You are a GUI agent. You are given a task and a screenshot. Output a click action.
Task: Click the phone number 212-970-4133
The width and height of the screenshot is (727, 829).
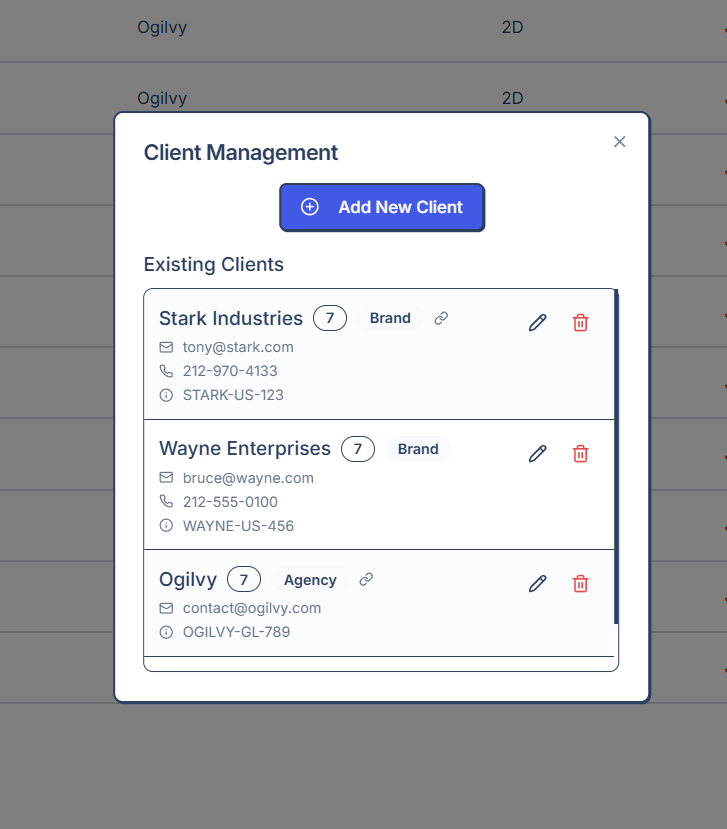click(230, 371)
